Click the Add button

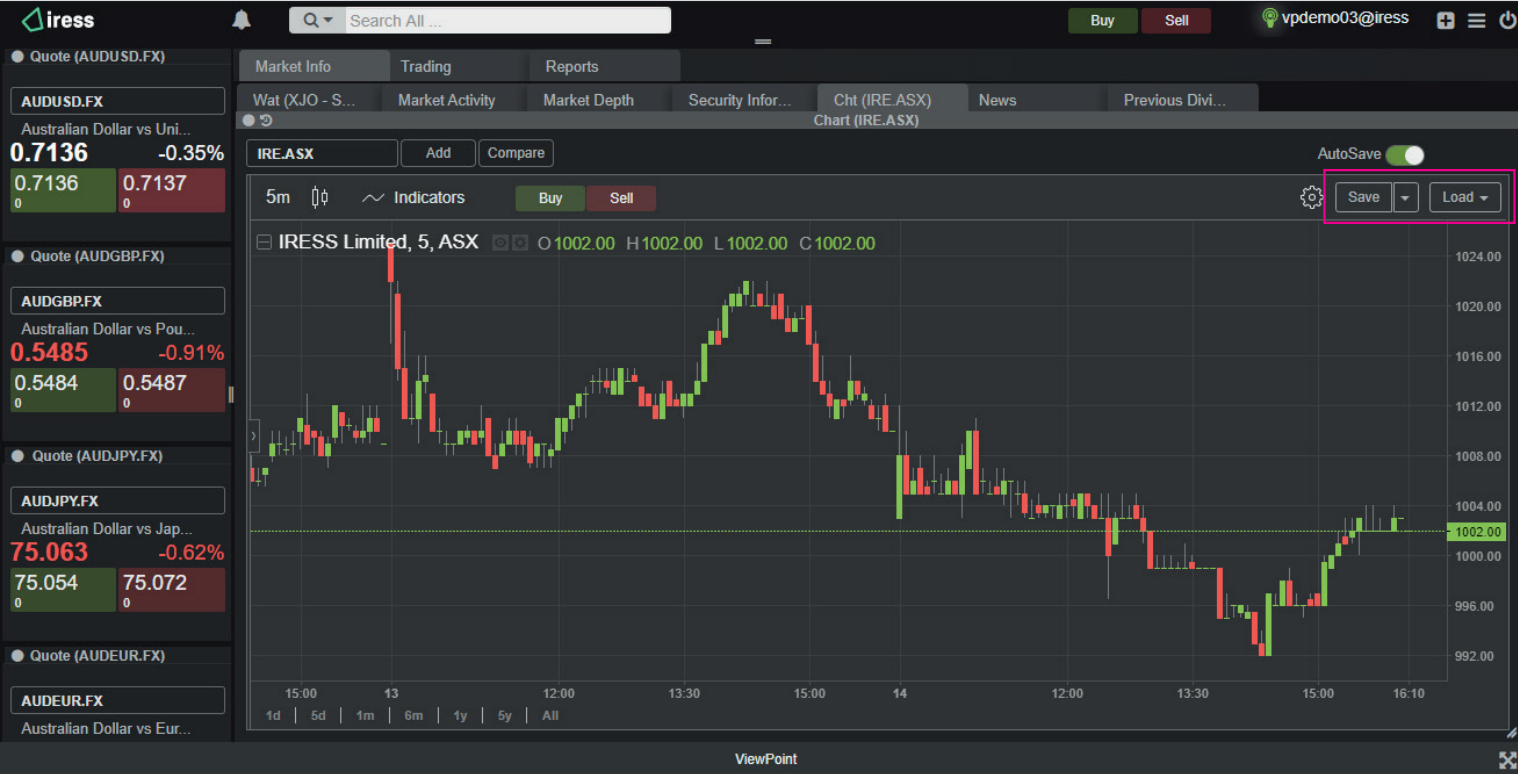(x=438, y=153)
